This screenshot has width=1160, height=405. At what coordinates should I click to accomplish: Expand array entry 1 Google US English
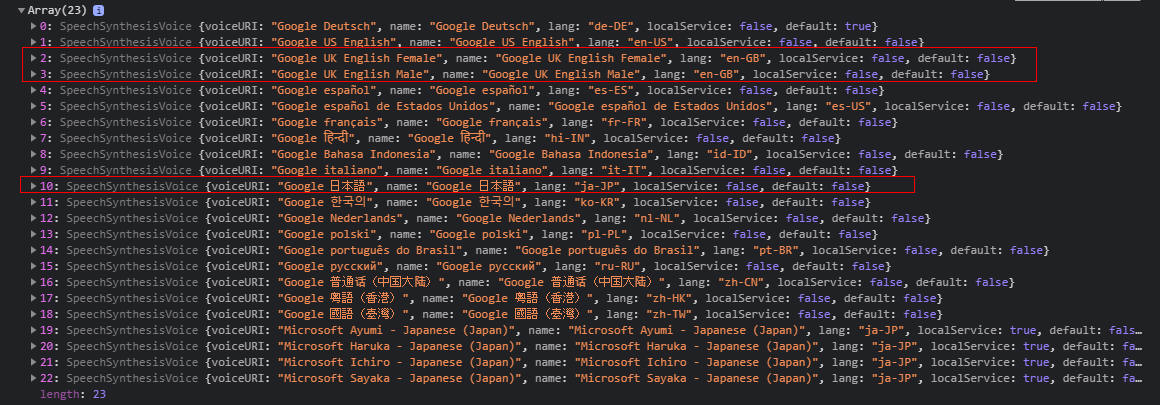(34, 42)
